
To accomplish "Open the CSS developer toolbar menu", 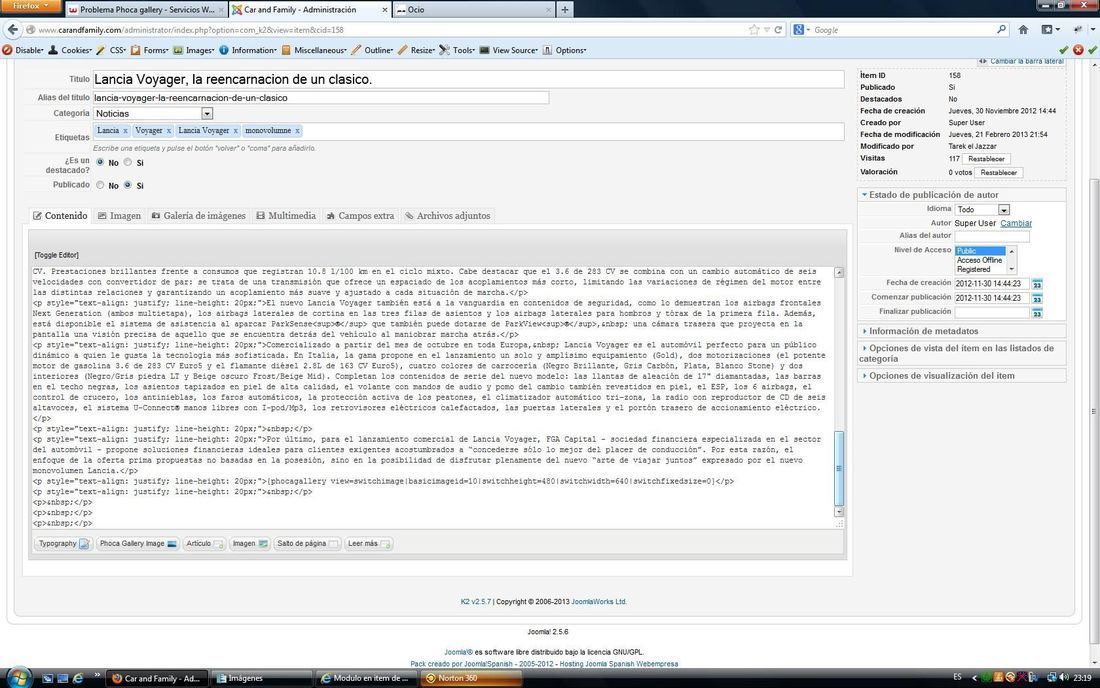I will point(112,50).
